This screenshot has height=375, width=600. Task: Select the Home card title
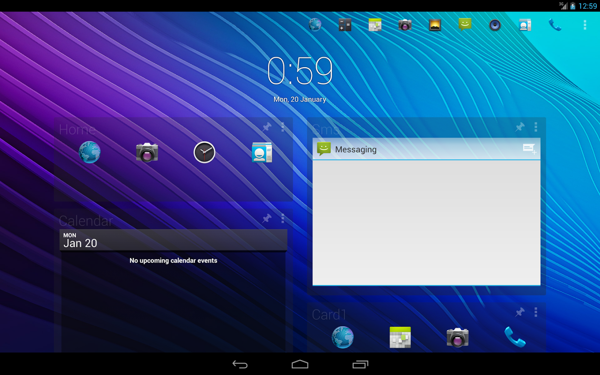pyautogui.click(x=77, y=130)
